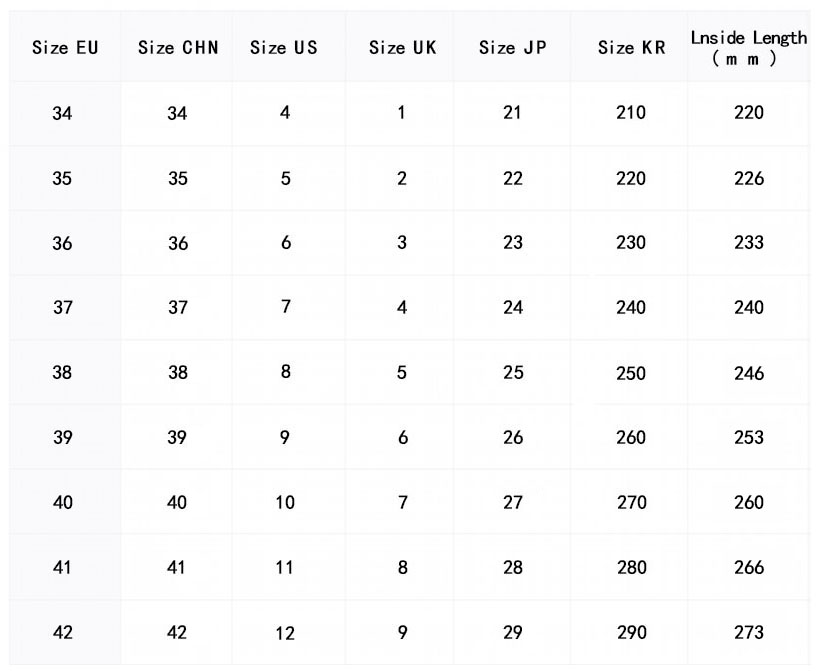This screenshot has height=671, width=820.
Task: Click the Inside Length (mm) header
Action: [748, 47]
